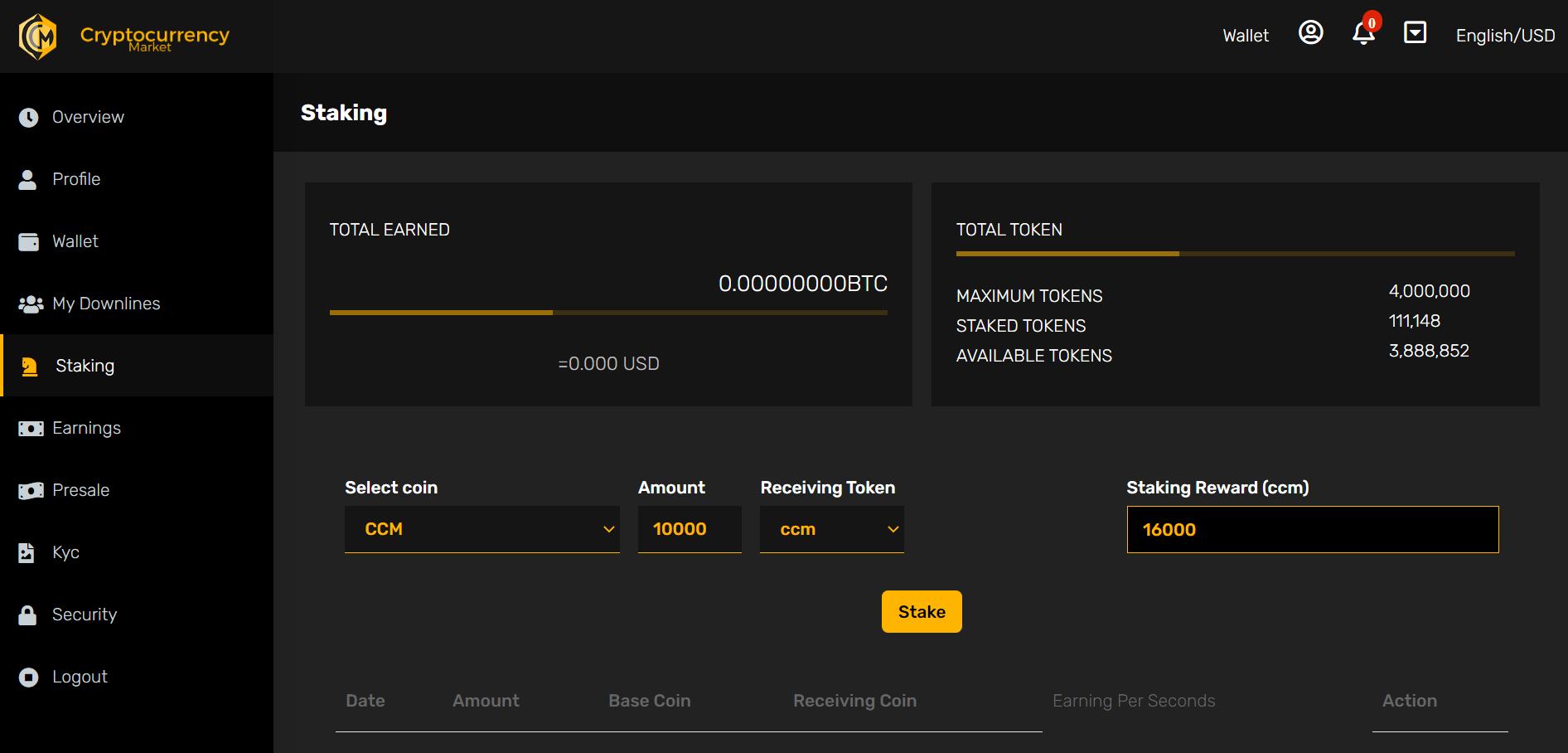Image resolution: width=1568 pixels, height=753 pixels.
Task: Click the Date column header
Action: click(365, 701)
